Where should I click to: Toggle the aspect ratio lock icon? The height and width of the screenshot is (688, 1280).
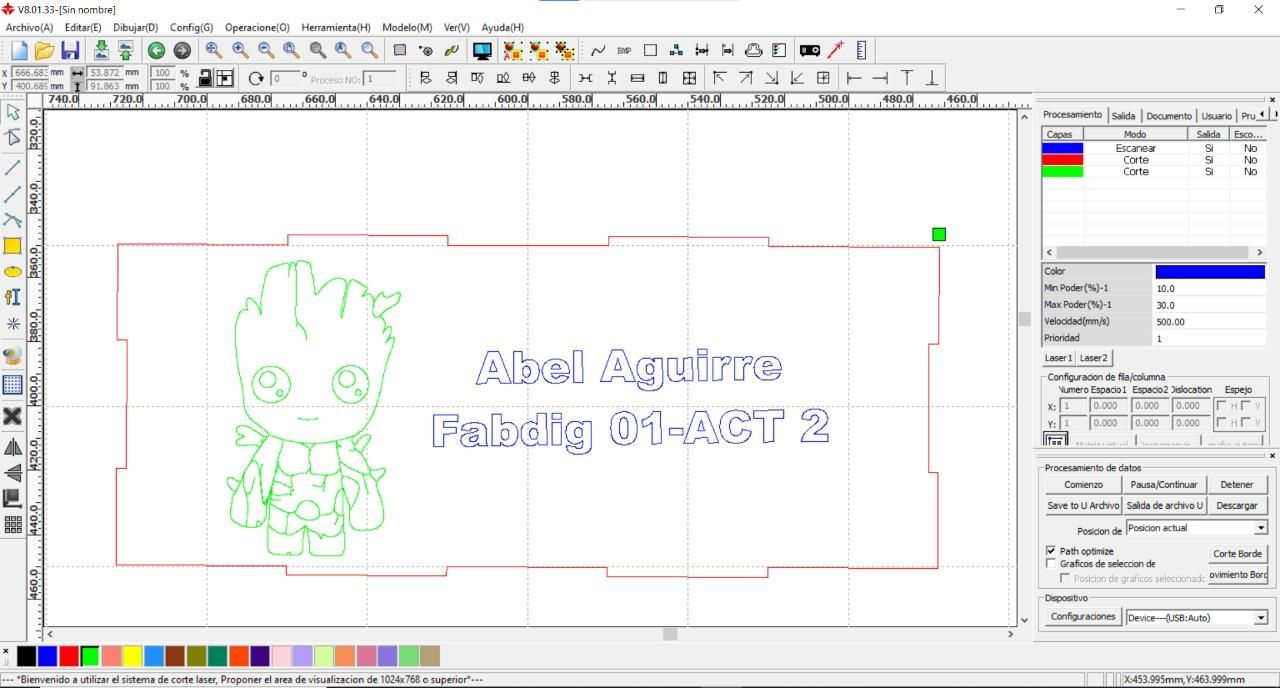(205, 78)
